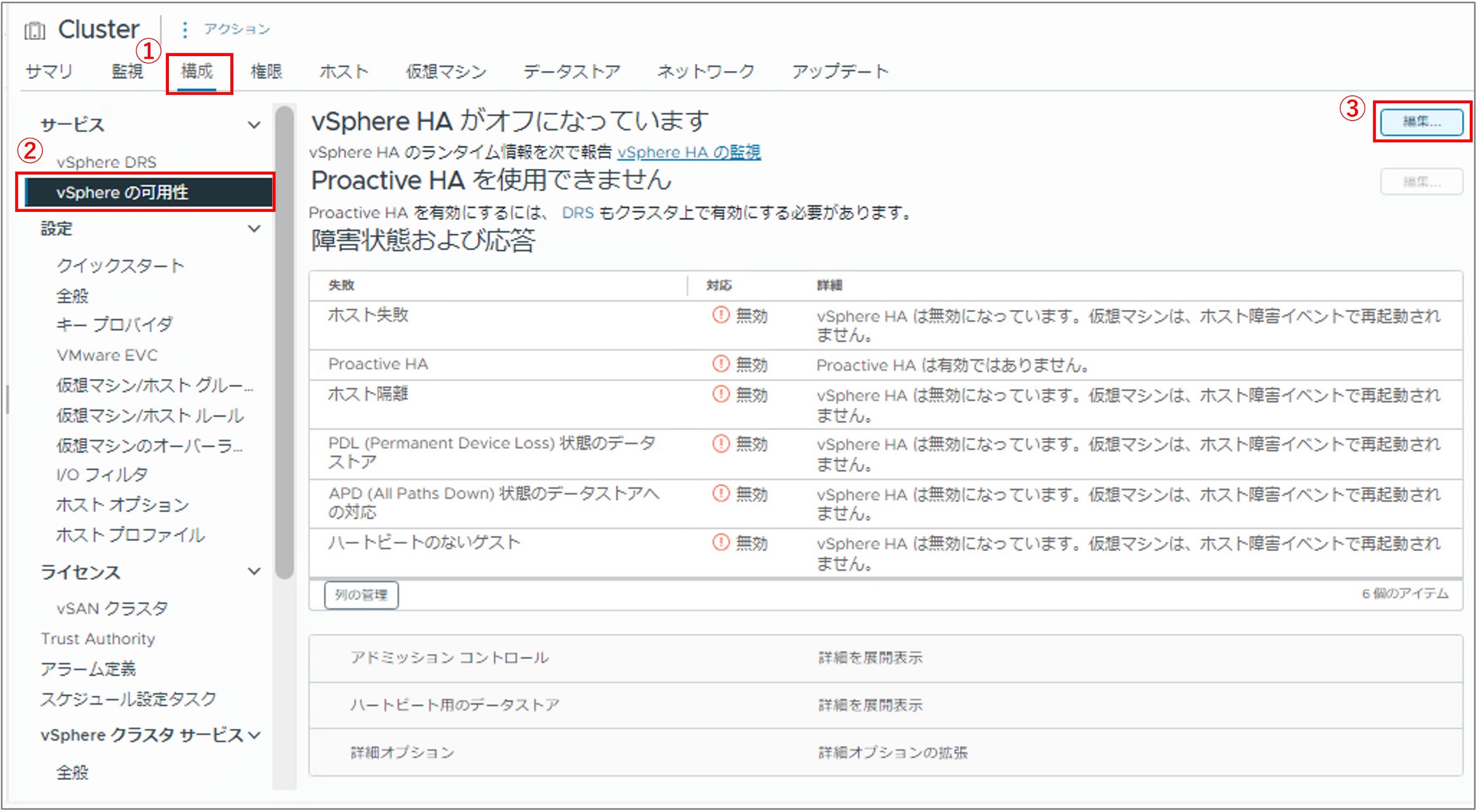Open キー プロバイダ settings
Viewport: 1476px width, 812px height.
click(x=114, y=325)
